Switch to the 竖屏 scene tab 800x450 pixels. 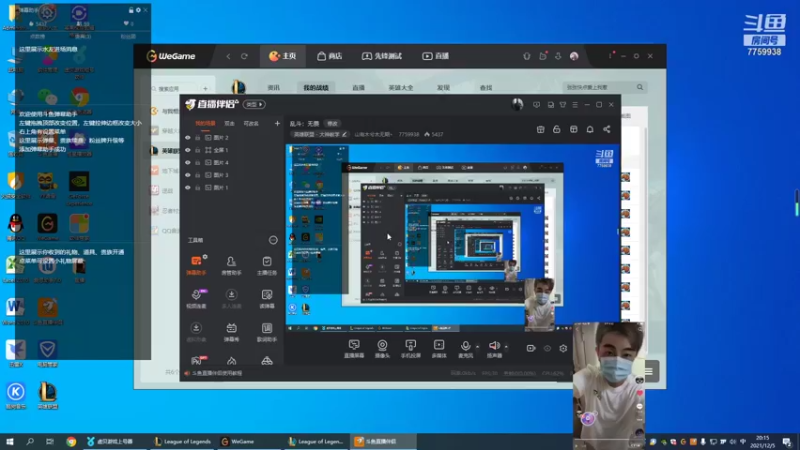click(230, 123)
